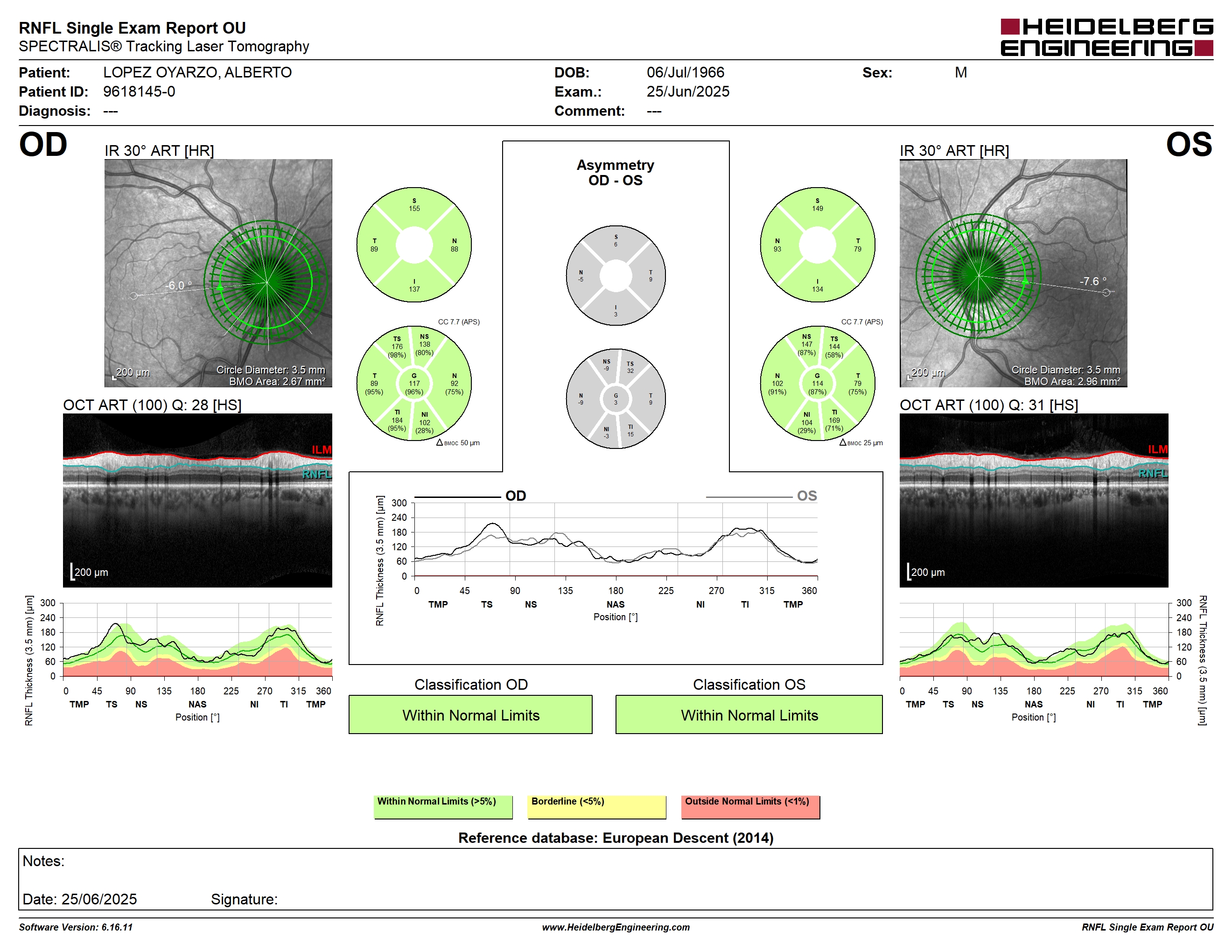Click the asymmetry TS value 32
Viewport: 1232px width, 952px height.
630,371
